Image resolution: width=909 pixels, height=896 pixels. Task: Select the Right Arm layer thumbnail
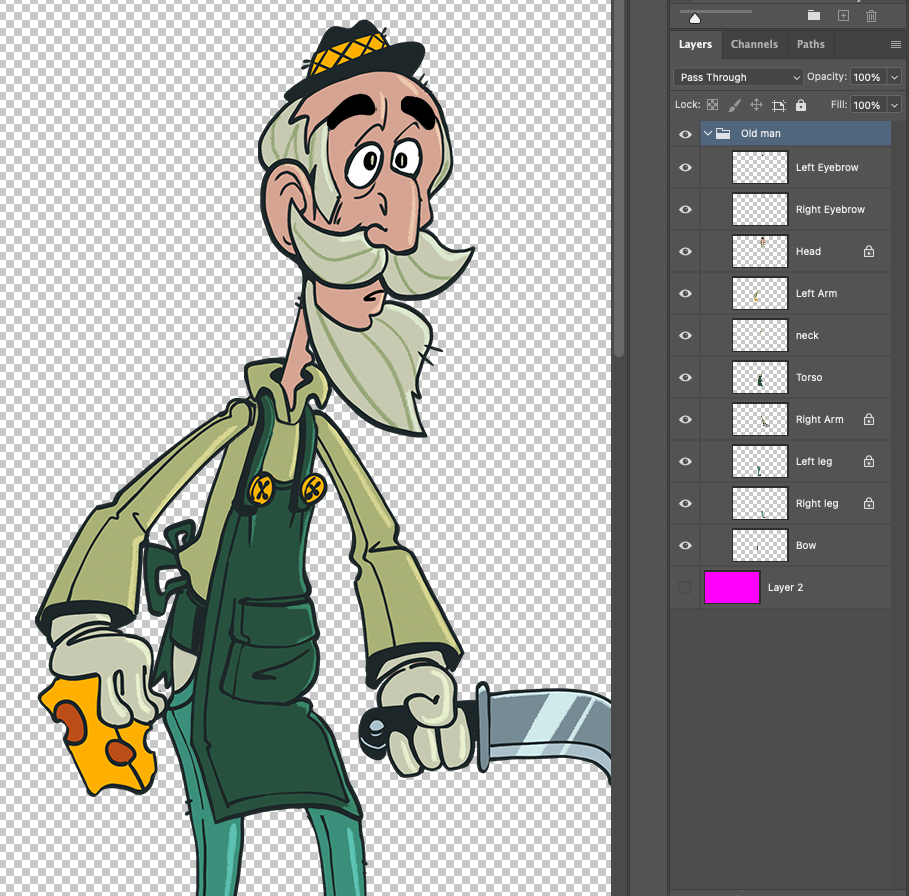coord(760,419)
